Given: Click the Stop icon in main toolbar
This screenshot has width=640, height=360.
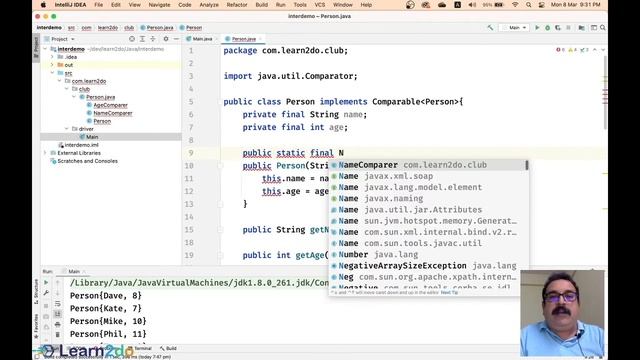Looking at the screenshot, I should point(568,28).
